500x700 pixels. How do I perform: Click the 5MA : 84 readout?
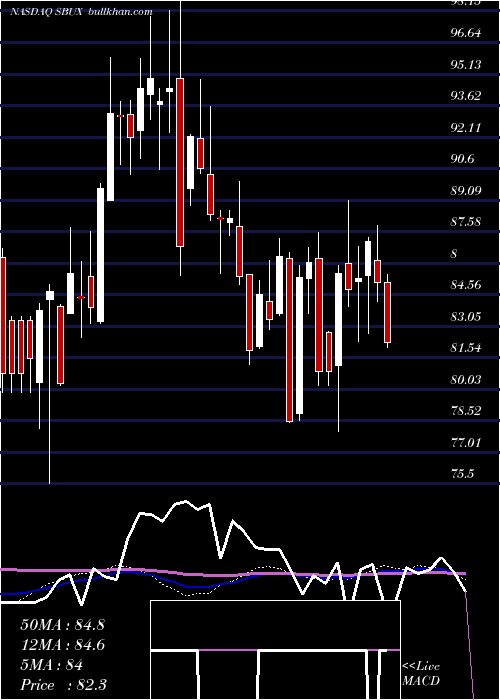coord(52,665)
